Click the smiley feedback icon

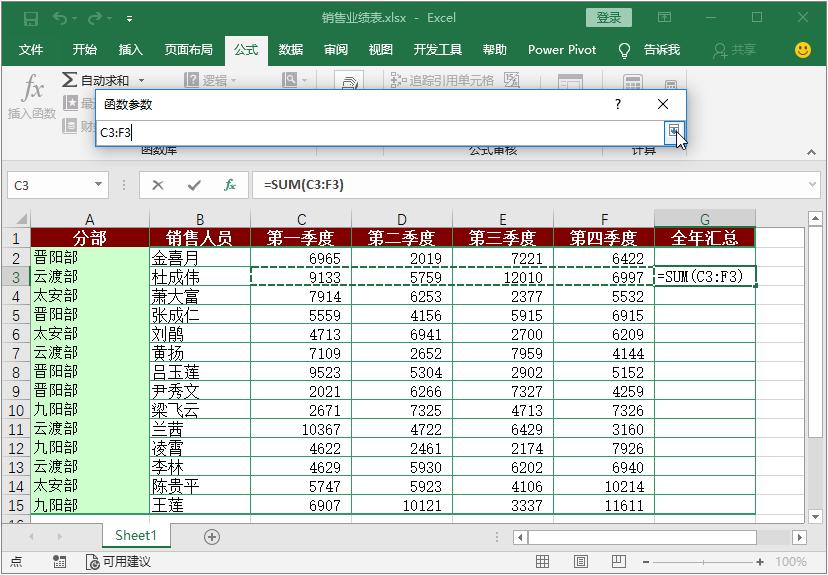coord(803,50)
